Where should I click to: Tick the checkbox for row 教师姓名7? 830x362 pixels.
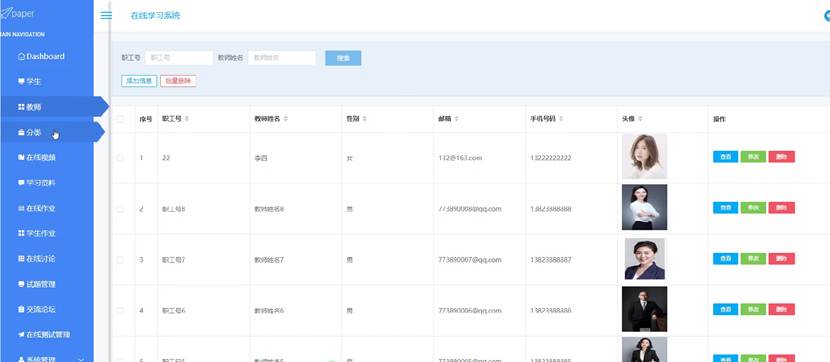[120, 260]
